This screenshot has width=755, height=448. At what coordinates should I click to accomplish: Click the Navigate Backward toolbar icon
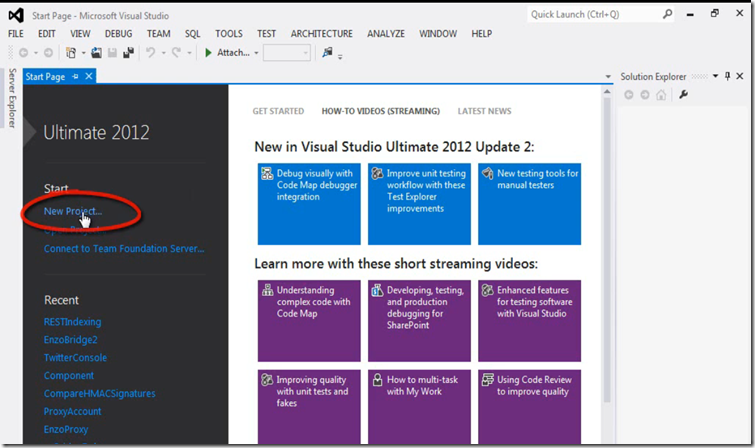(x=23, y=53)
